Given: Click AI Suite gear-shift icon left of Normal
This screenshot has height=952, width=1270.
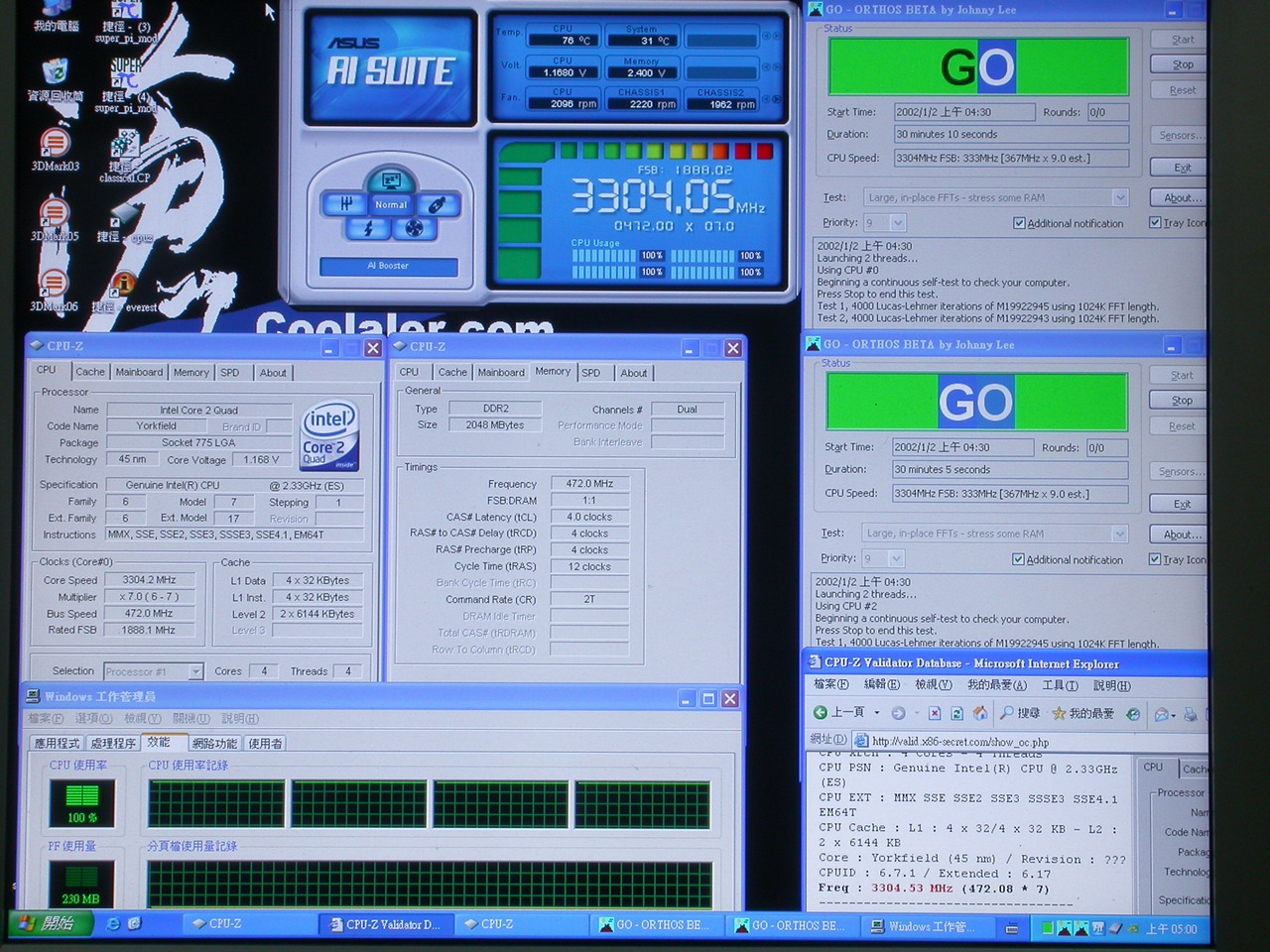Looking at the screenshot, I should click(344, 203).
